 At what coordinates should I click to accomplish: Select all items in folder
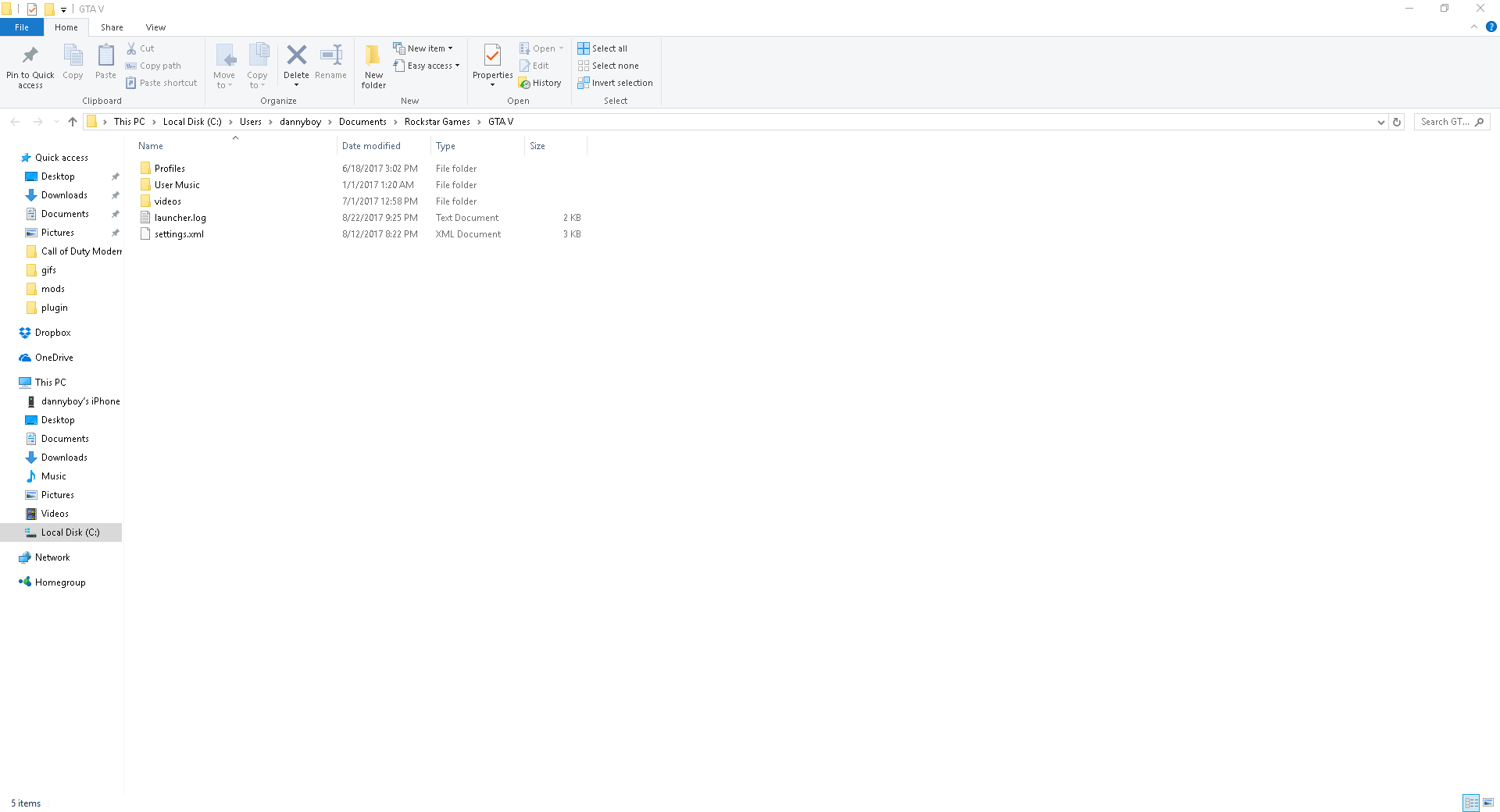pyautogui.click(x=602, y=48)
